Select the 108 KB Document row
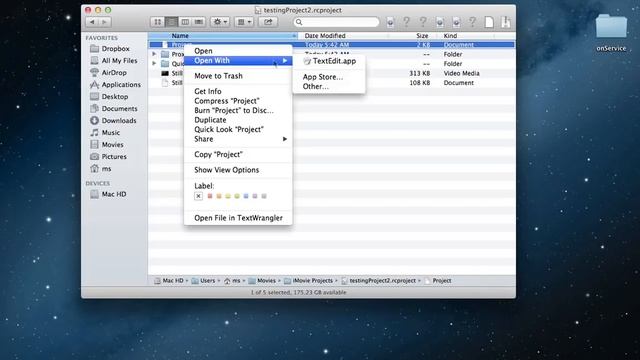 [x=331, y=83]
